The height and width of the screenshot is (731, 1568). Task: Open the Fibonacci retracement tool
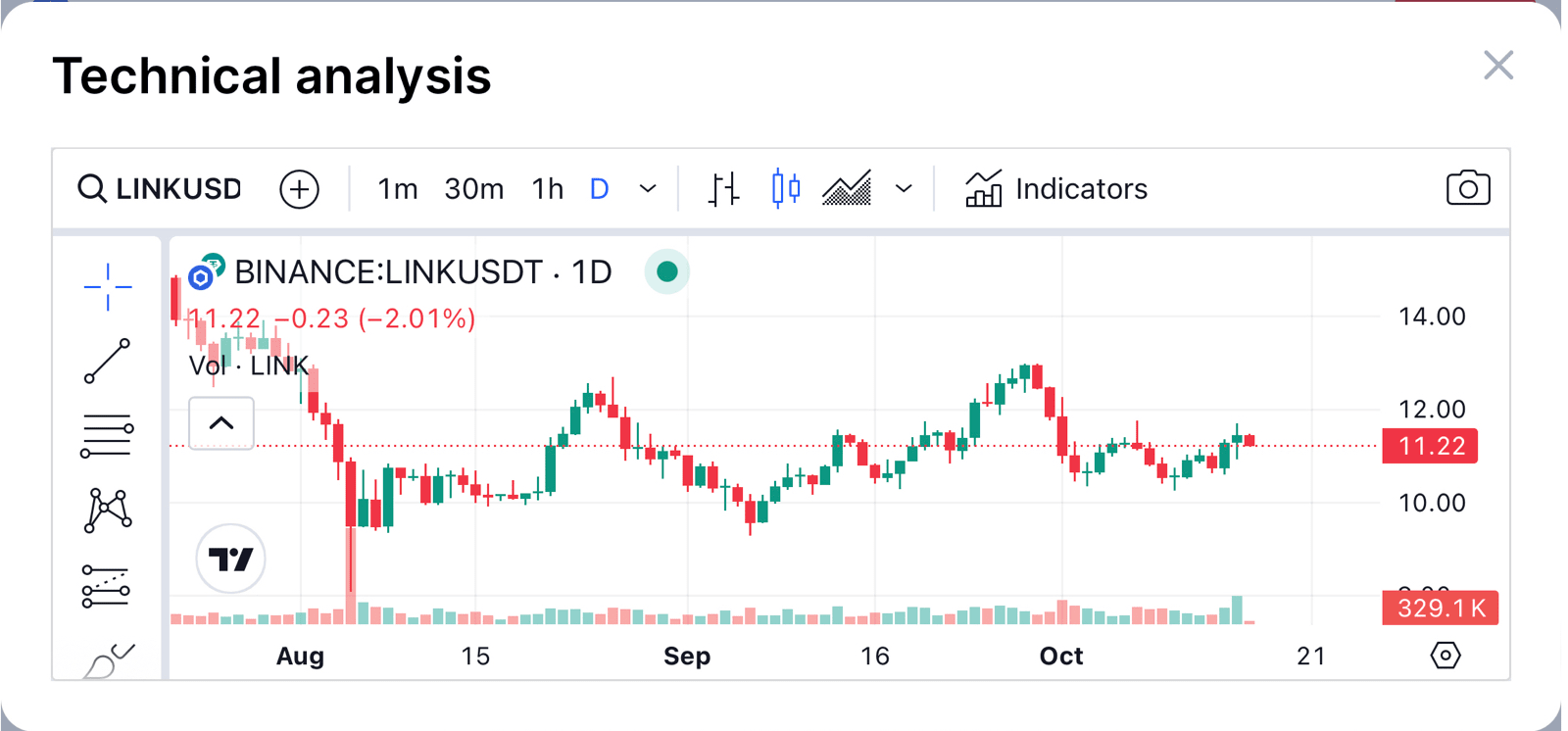click(x=107, y=436)
